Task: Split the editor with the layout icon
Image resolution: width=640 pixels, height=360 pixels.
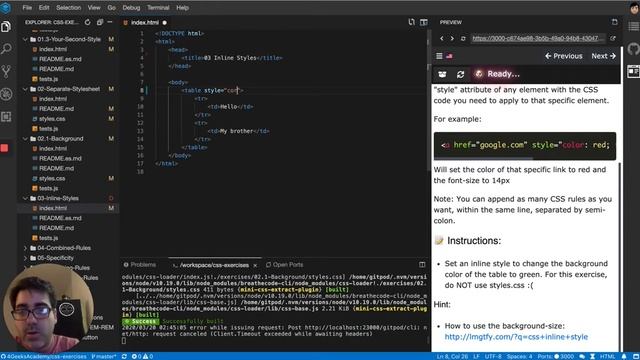Action: tap(424, 22)
